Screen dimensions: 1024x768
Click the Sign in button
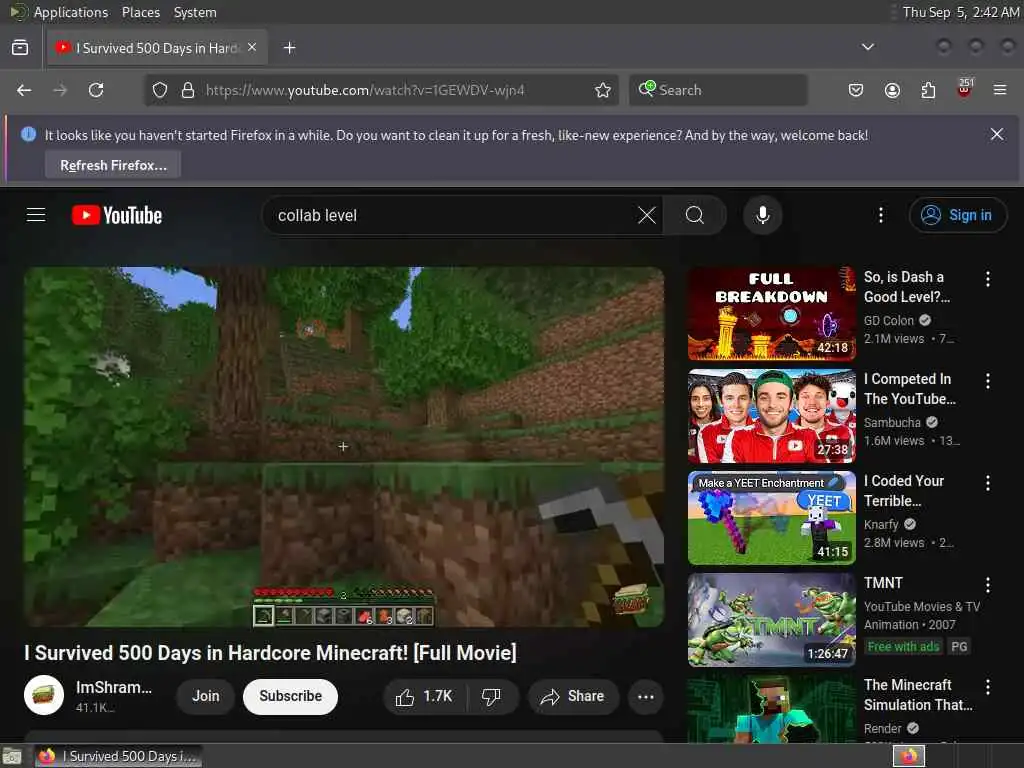pyautogui.click(x=957, y=215)
